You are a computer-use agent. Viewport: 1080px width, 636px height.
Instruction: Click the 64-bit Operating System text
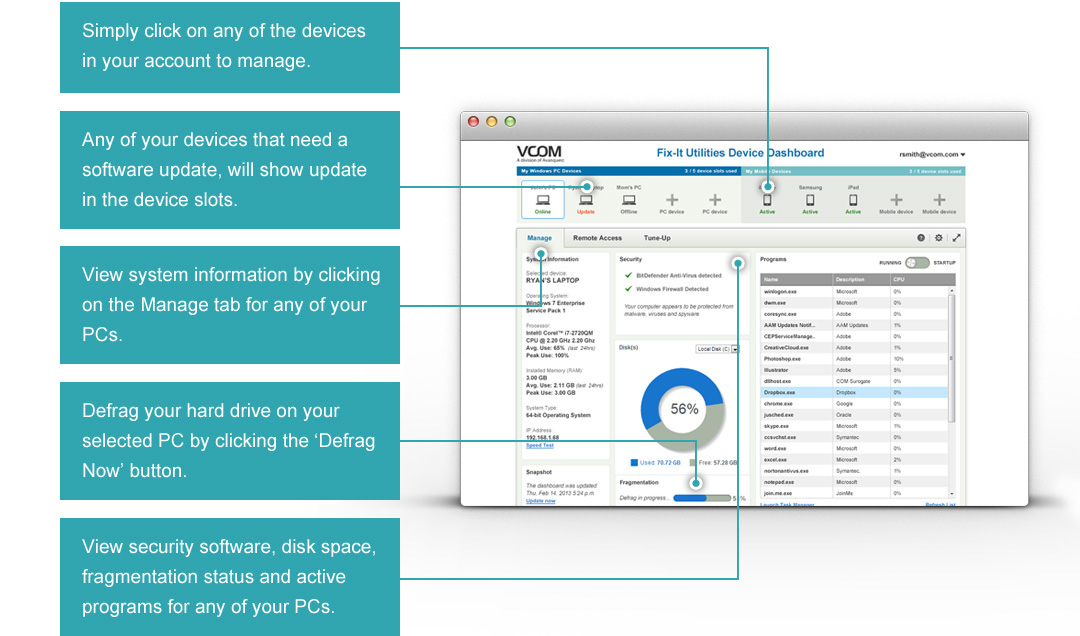coord(558,416)
